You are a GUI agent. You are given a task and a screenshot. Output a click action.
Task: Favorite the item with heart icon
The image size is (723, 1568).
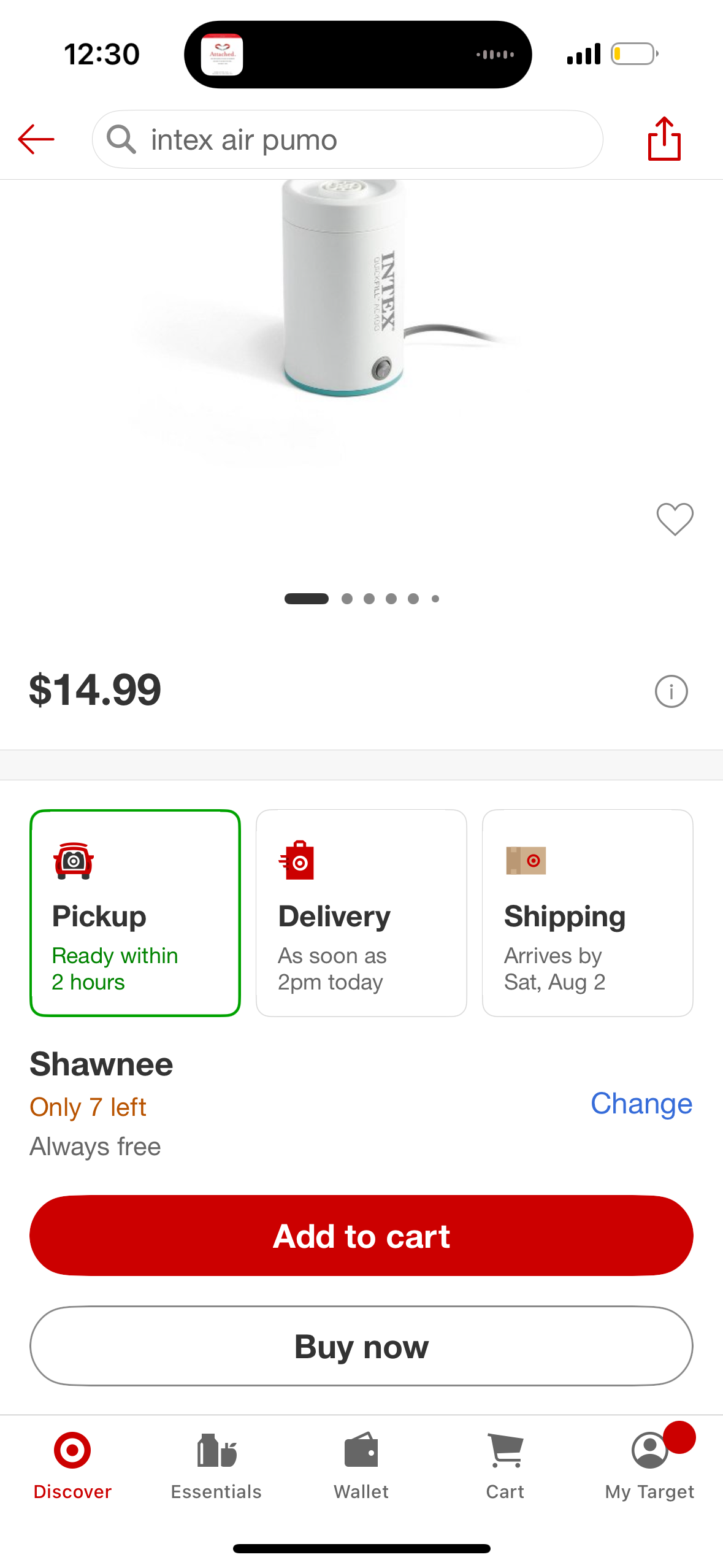click(675, 519)
